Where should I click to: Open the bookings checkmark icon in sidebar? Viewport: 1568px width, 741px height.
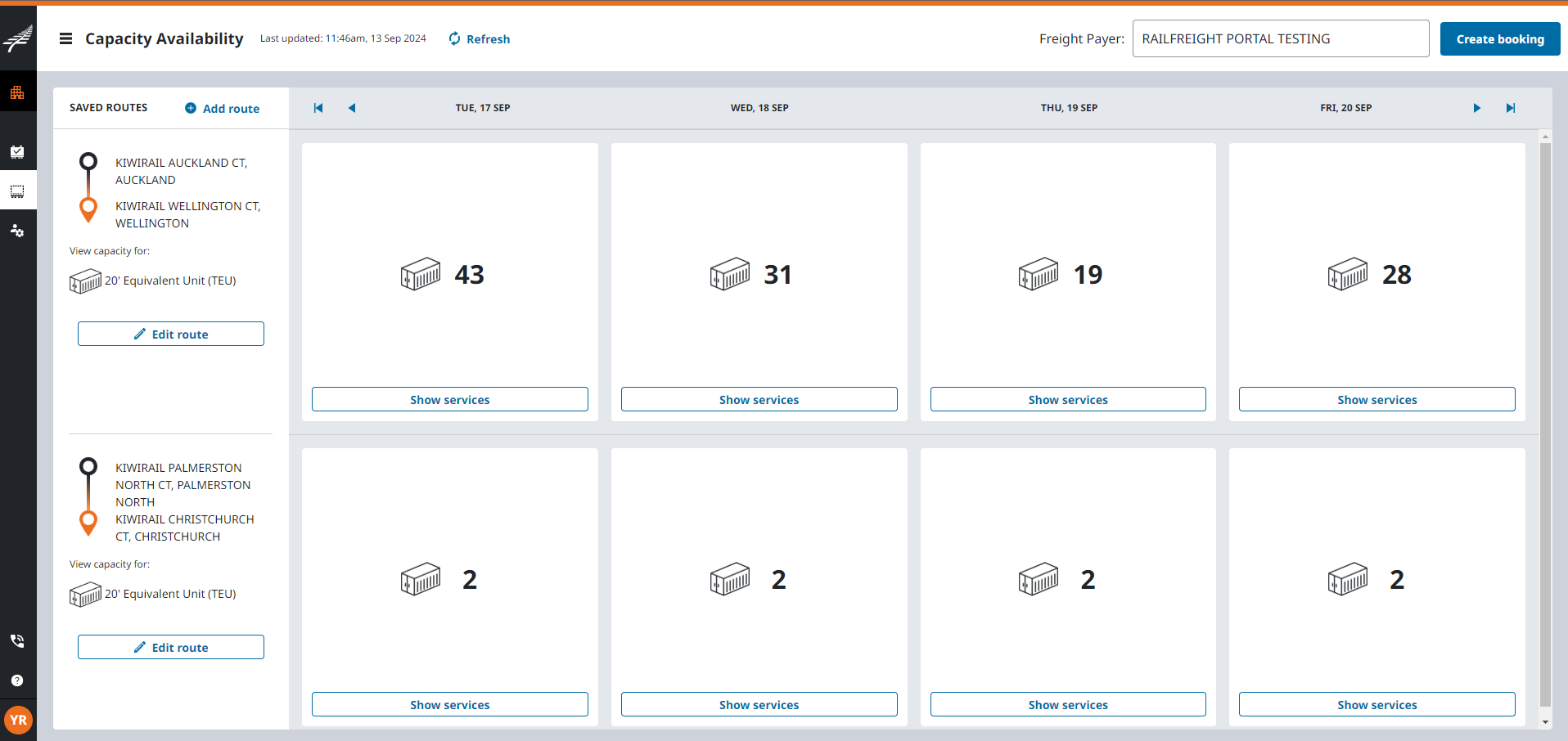(x=17, y=151)
